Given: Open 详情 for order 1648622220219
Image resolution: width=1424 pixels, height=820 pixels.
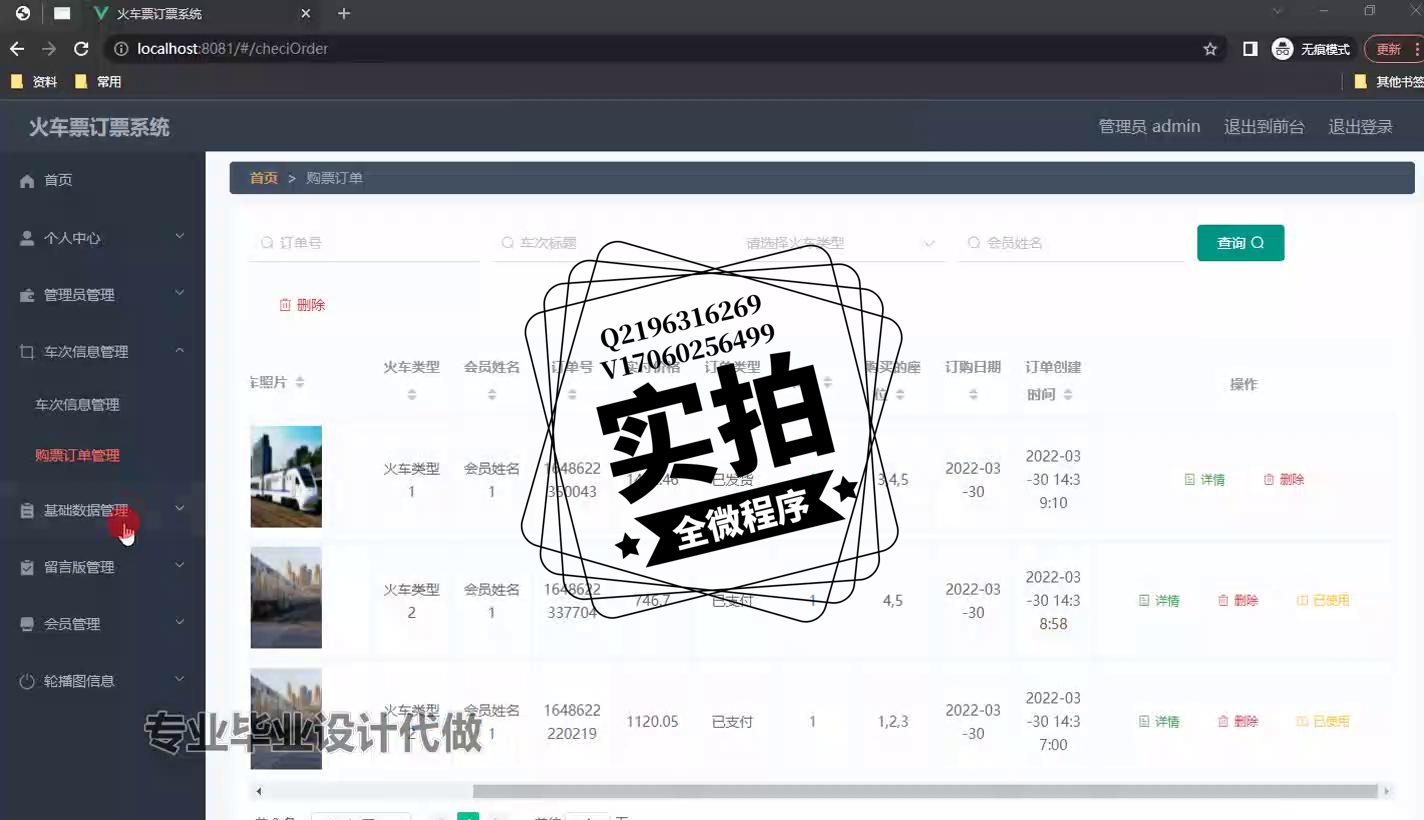Looking at the screenshot, I should [1159, 722].
